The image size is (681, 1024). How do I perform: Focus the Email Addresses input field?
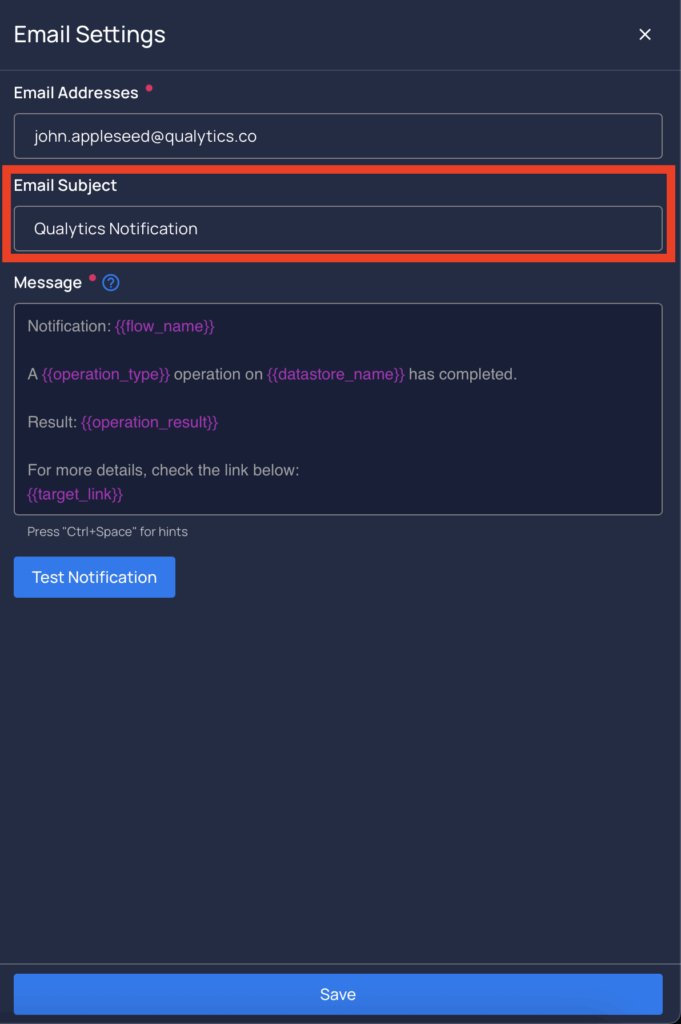[338, 136]
